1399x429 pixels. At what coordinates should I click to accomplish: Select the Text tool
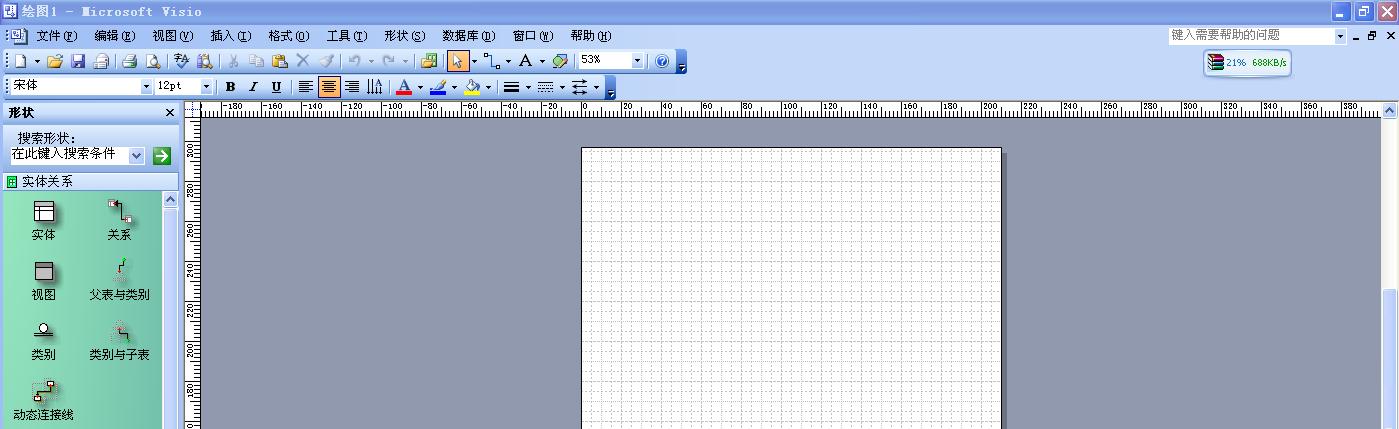[x=526, y=61]
